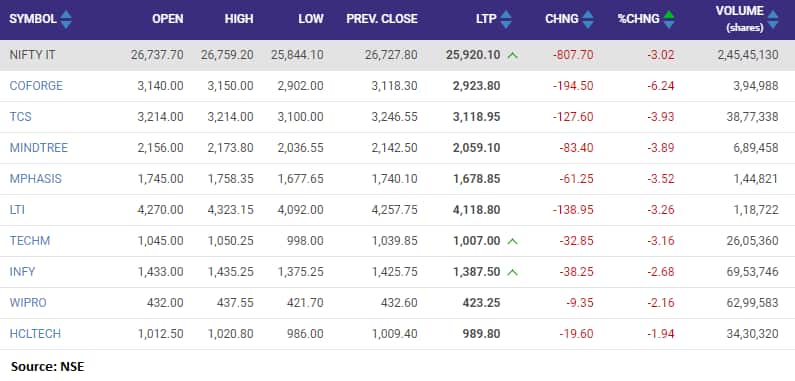Select MINDTREE LTP value 2,059.10

476,148
